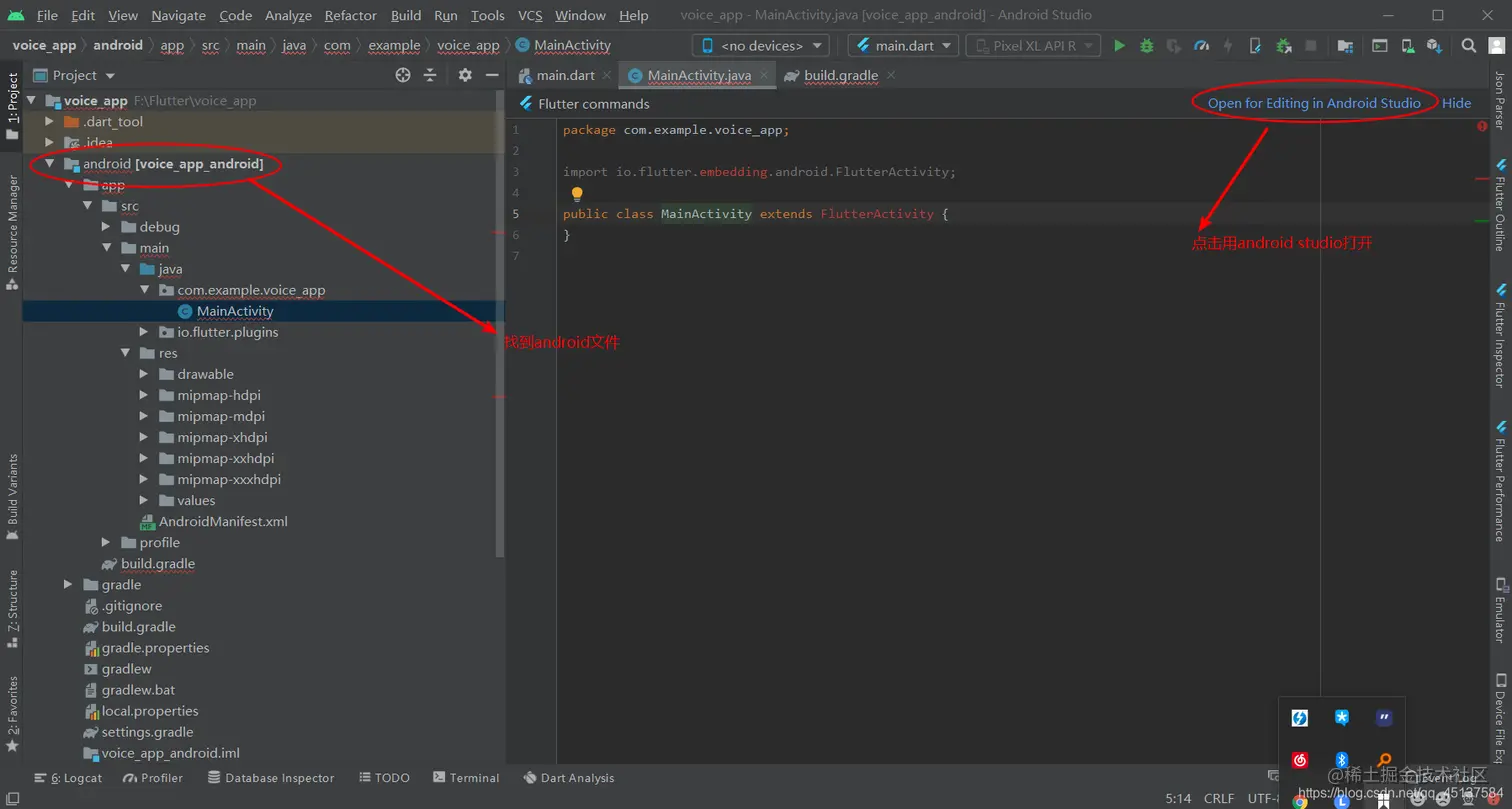Open Terminal tool window button
The width and height of the screenshot is (1512, 809).
[466, 778]
